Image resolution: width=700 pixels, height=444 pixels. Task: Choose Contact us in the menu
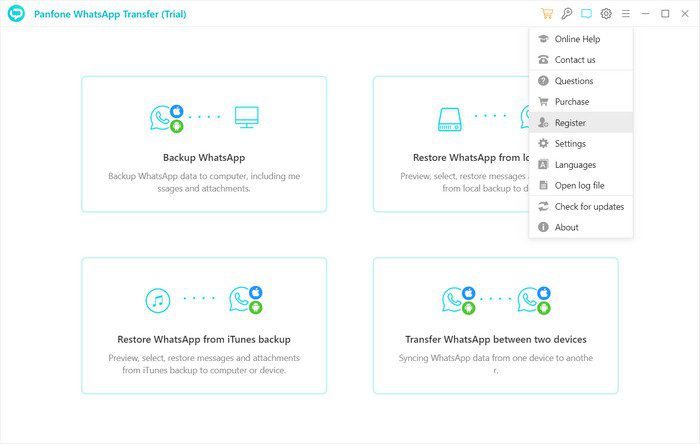click(575, 60)
